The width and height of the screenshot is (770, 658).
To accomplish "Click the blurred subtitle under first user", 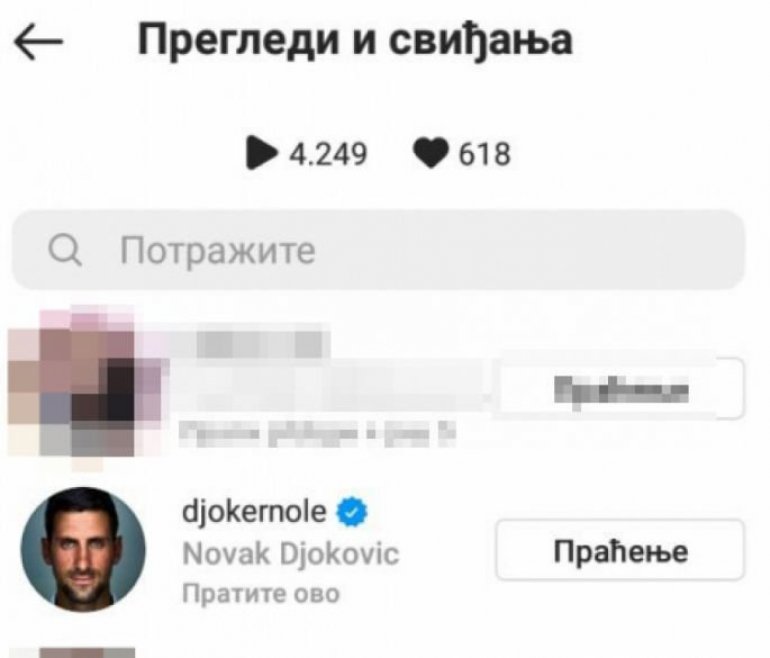I will click(317, 433).
